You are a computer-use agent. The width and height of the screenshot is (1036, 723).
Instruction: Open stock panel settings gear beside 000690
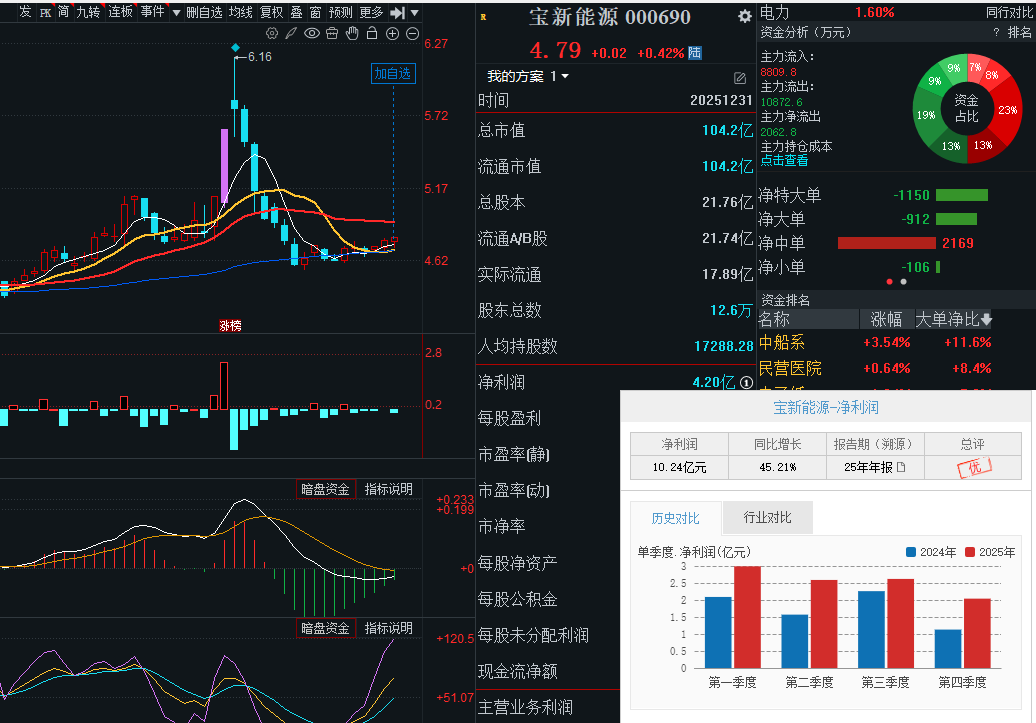744,17
